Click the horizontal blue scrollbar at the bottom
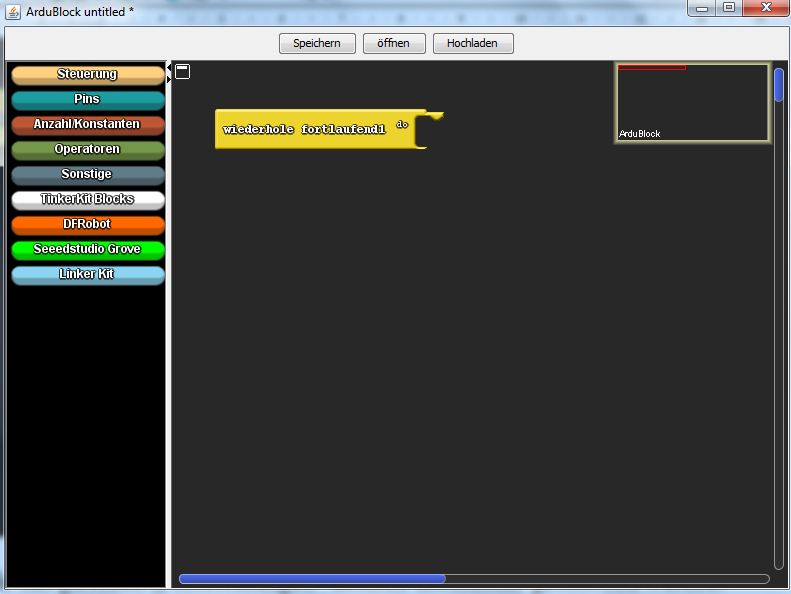Screen dimensions: 791x594 tap(312, 578)
